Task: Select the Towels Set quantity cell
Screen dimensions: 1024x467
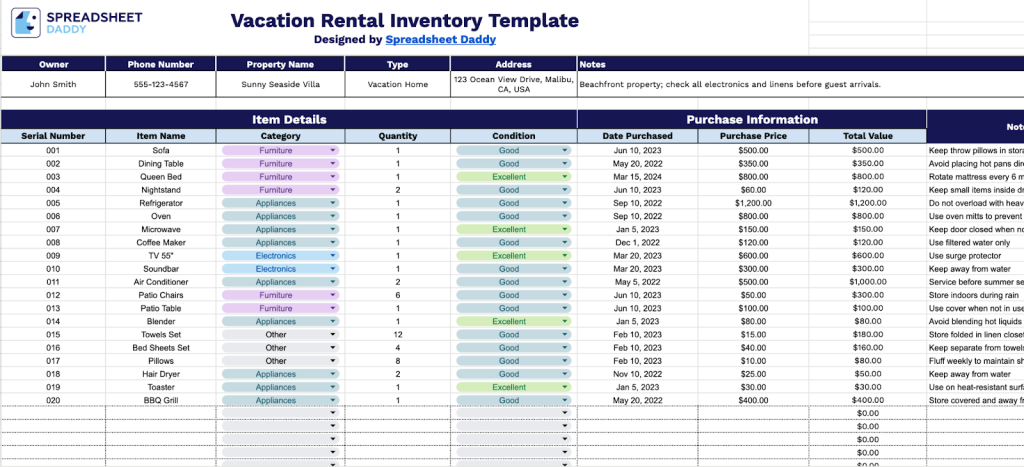Action: [x=397, y=335]
